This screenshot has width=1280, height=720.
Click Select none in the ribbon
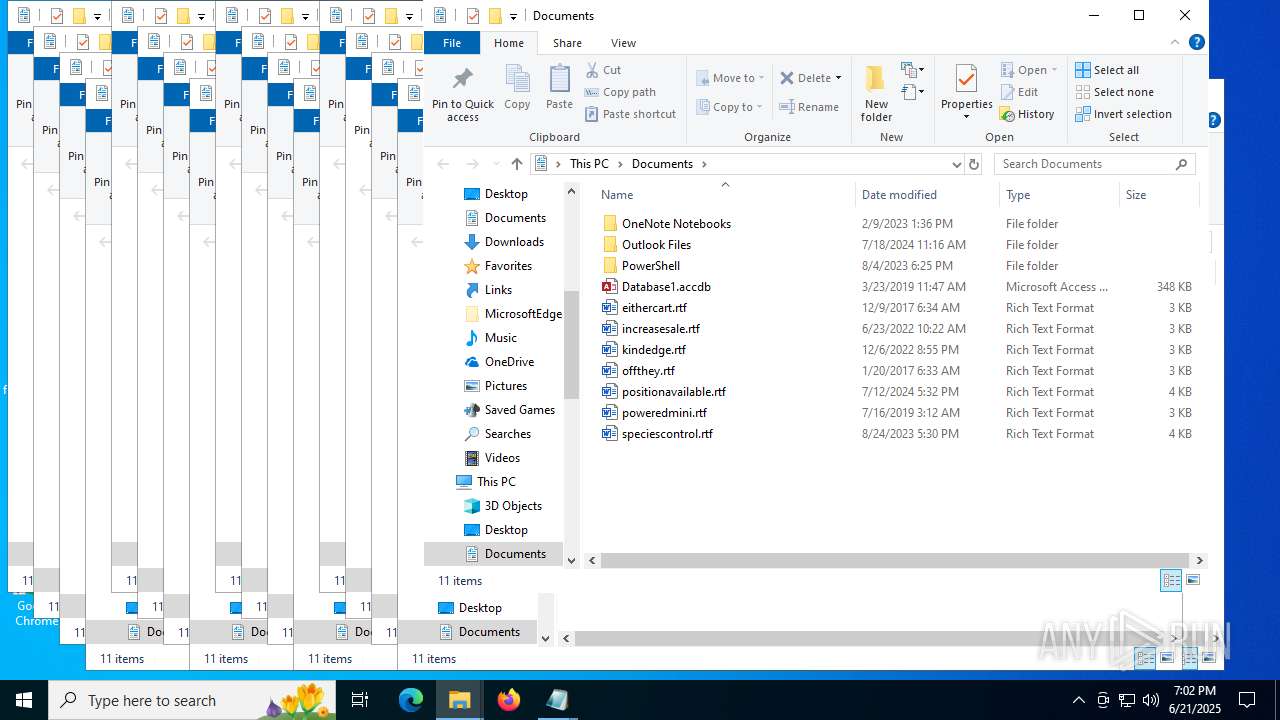(x=1114, y=92)
